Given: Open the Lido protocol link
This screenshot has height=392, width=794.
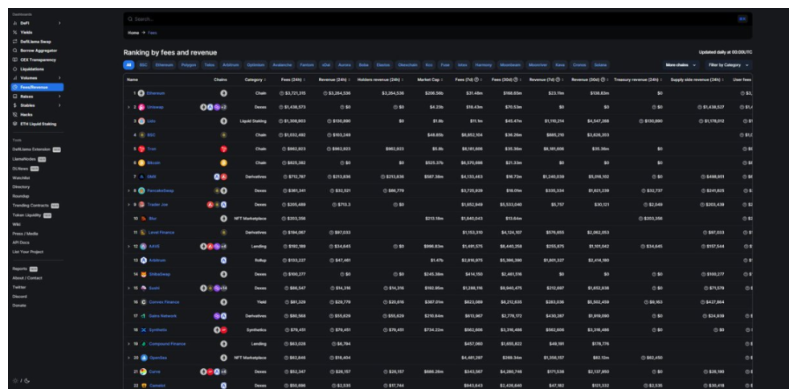Looking at the screenshot, I should (x=151, y=121).
